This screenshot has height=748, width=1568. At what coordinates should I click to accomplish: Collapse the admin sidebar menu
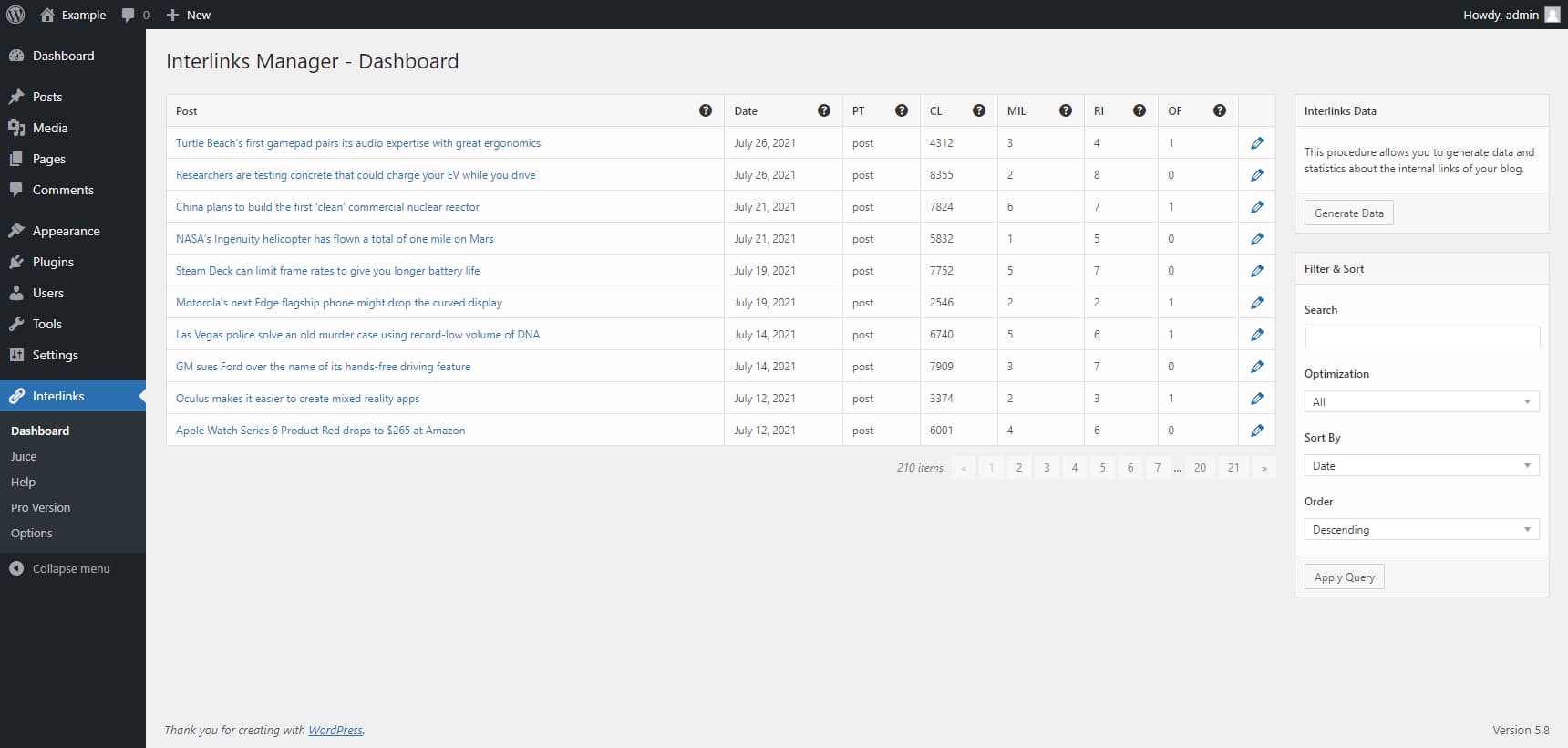click(60, 568)
